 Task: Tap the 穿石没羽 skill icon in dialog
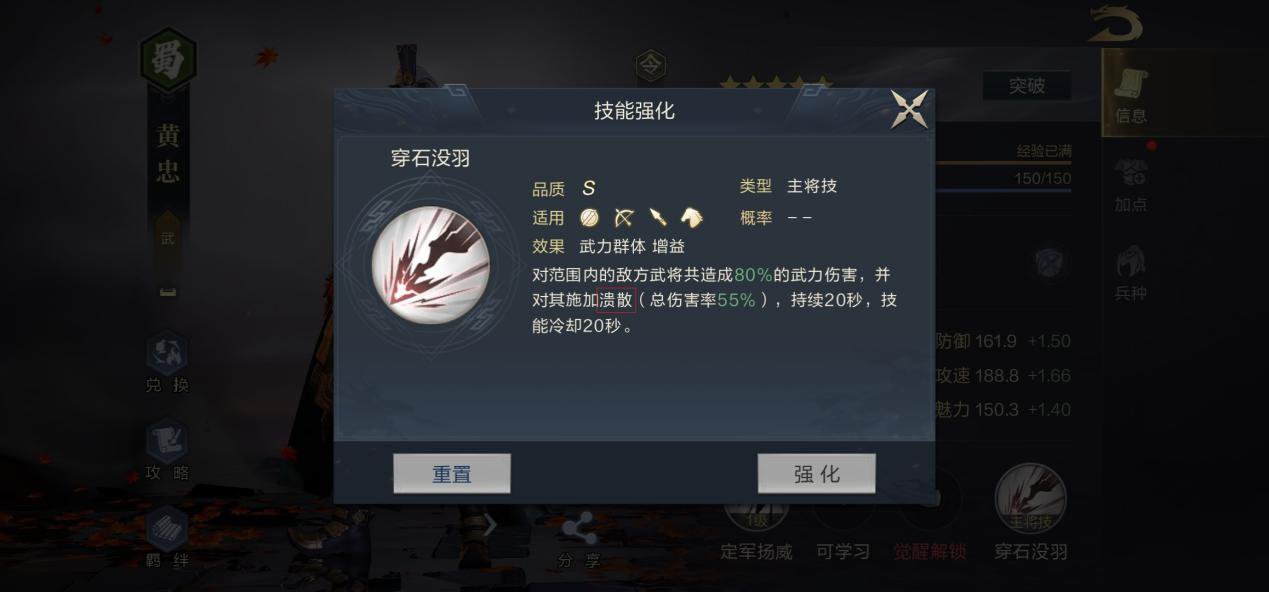[x=430, y=264]
